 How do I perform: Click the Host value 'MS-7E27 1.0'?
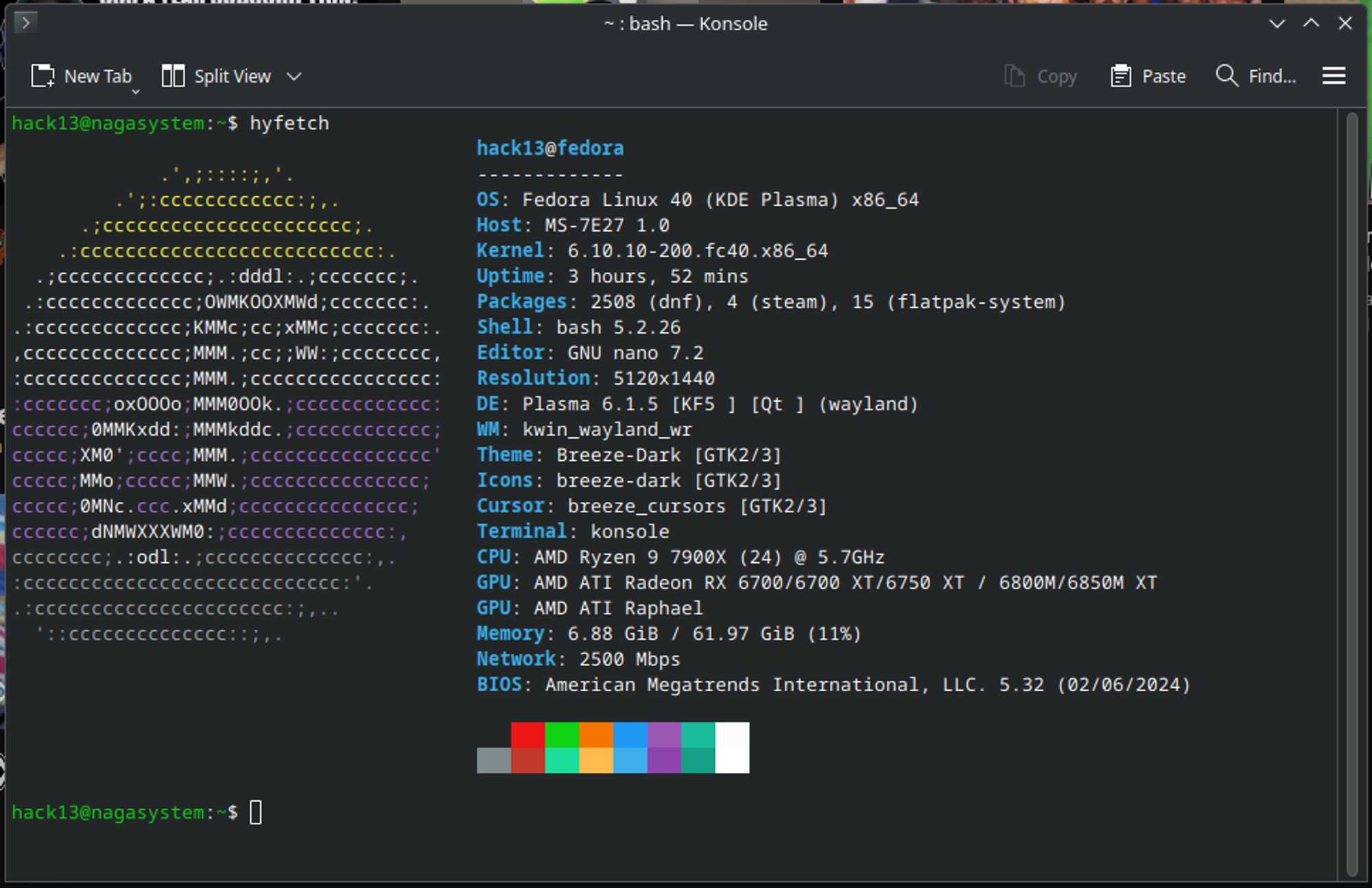(x=607, y=225)
